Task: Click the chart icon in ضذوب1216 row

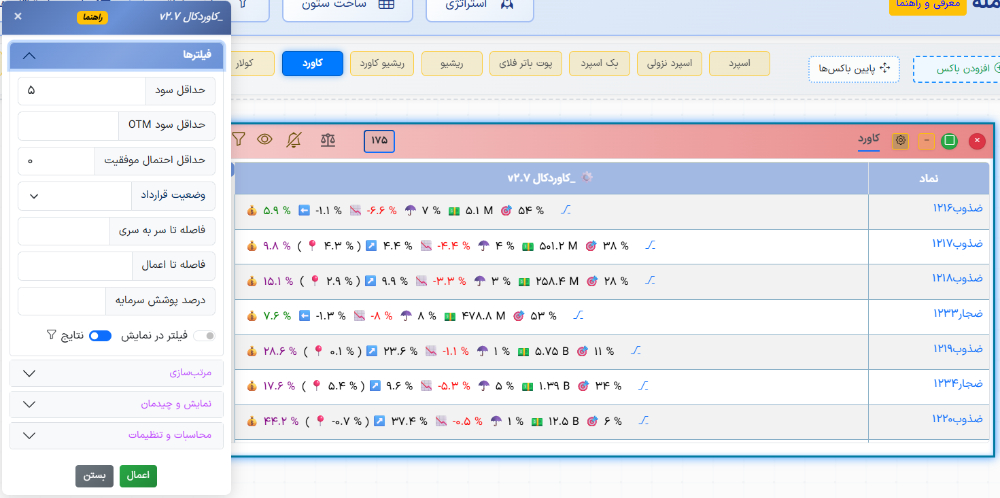Action: (x=566, y=210)
